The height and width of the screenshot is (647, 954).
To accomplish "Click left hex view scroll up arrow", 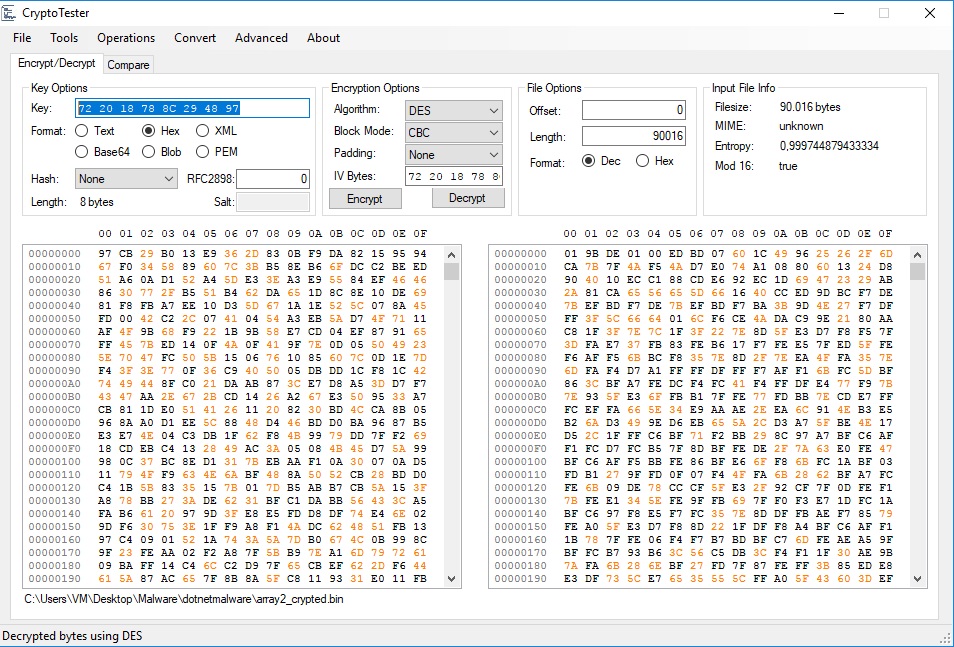I will [451, 254].
